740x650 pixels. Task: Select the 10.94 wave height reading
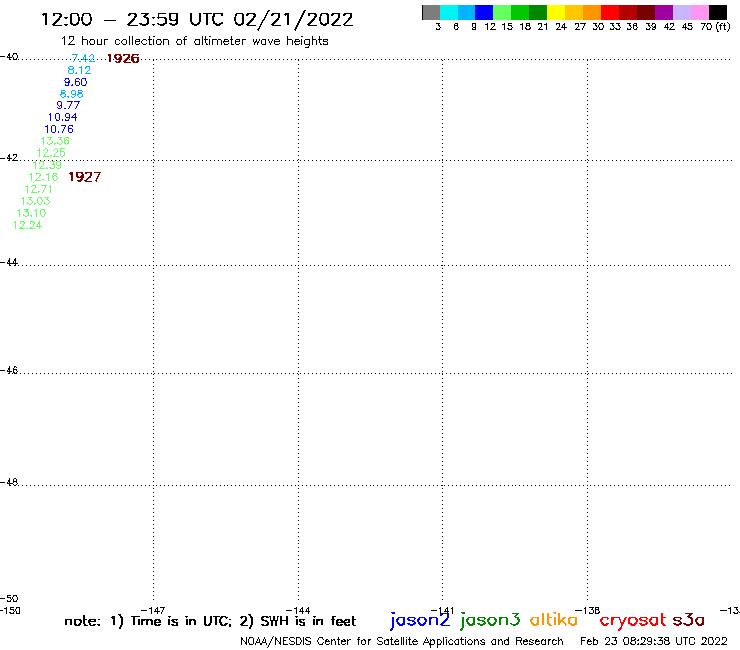[62, 117]
